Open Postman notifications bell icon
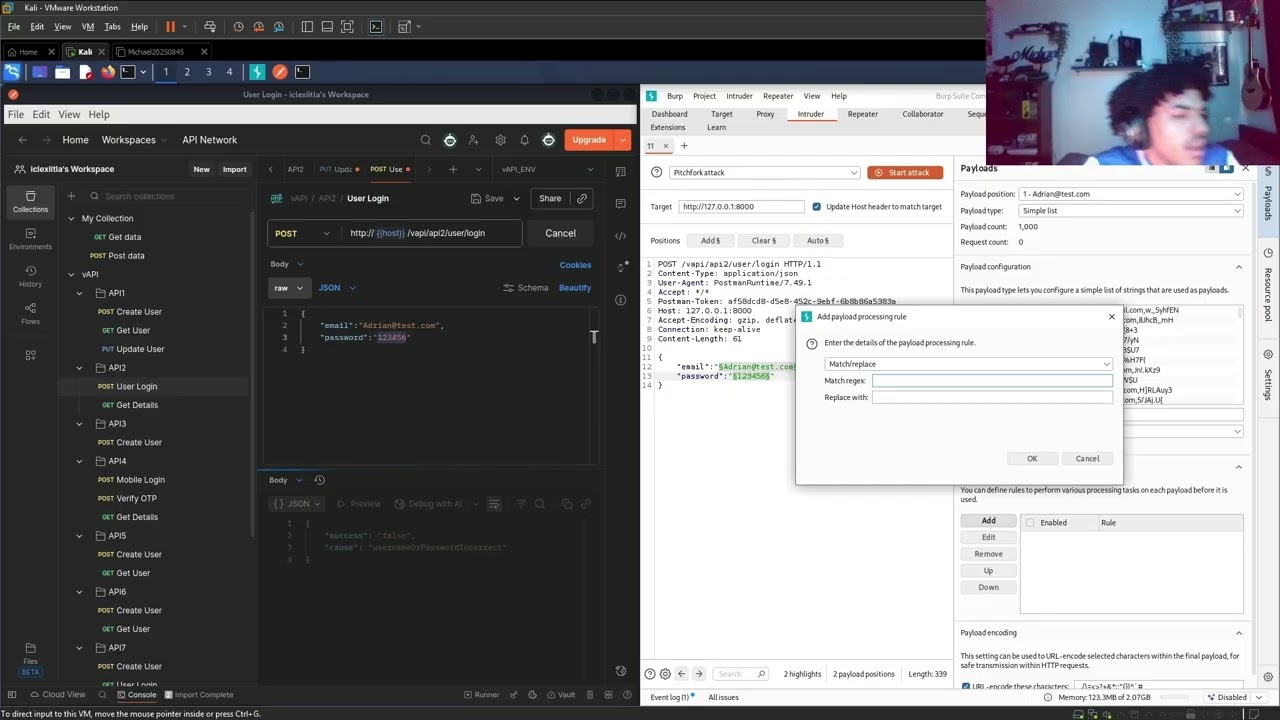The width and height of the screenshot is (1280, 720). point(524,140)
